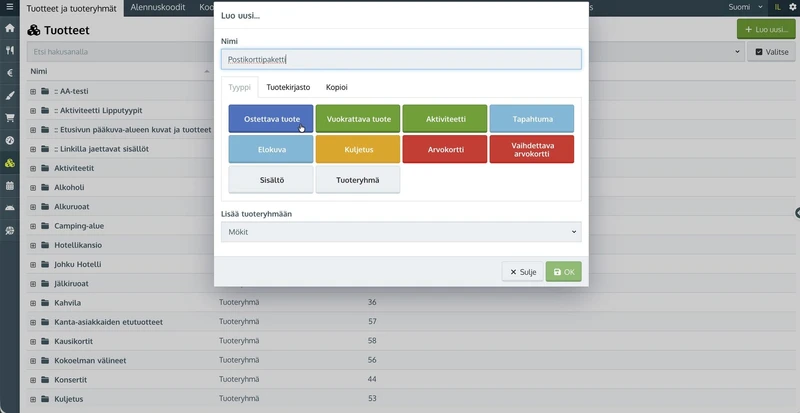Click the Etsi hakusanalla search field
The height and width of the screenshot is (413, 800).
[120, 52]
